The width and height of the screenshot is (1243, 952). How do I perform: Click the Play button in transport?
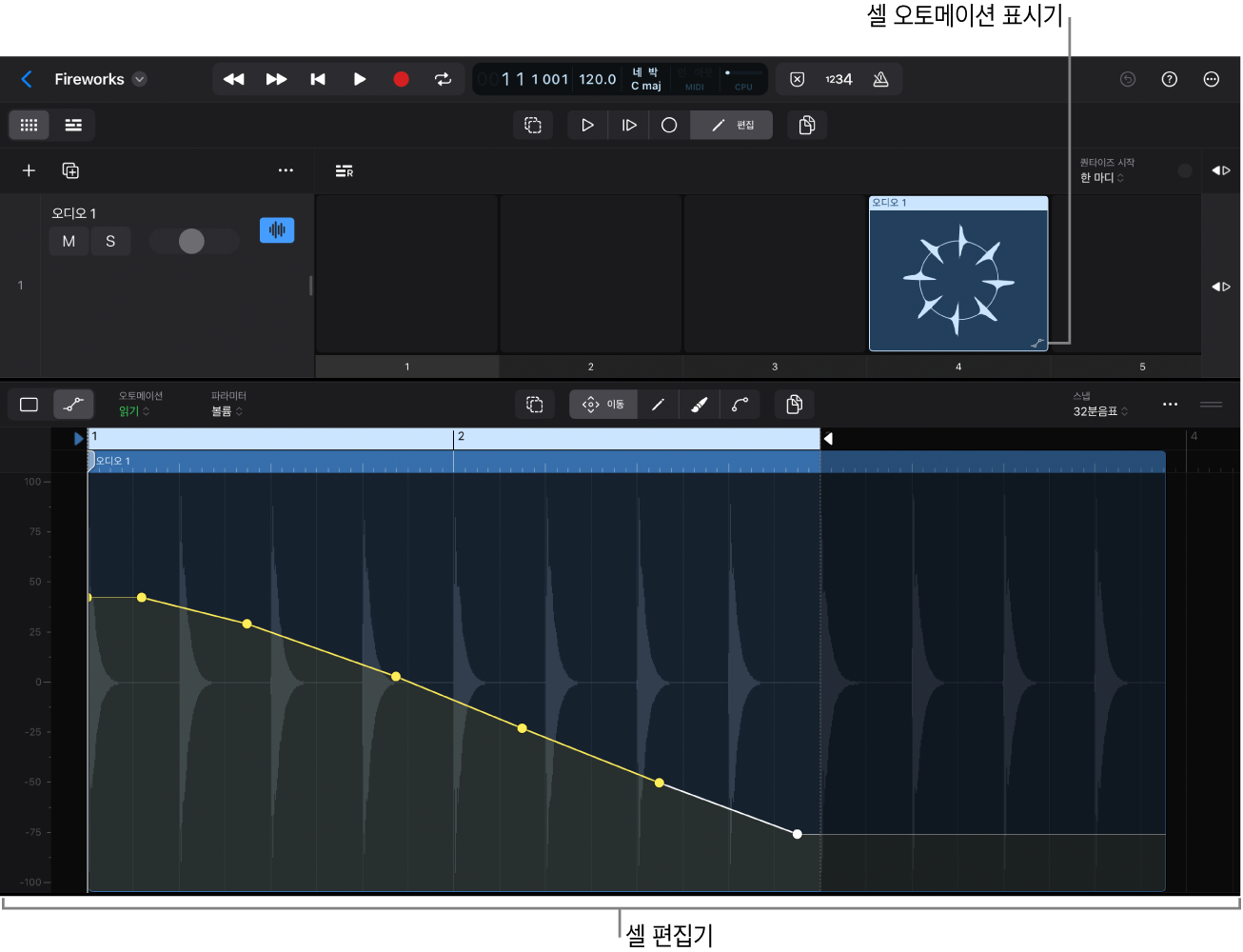tap(359, 79)
